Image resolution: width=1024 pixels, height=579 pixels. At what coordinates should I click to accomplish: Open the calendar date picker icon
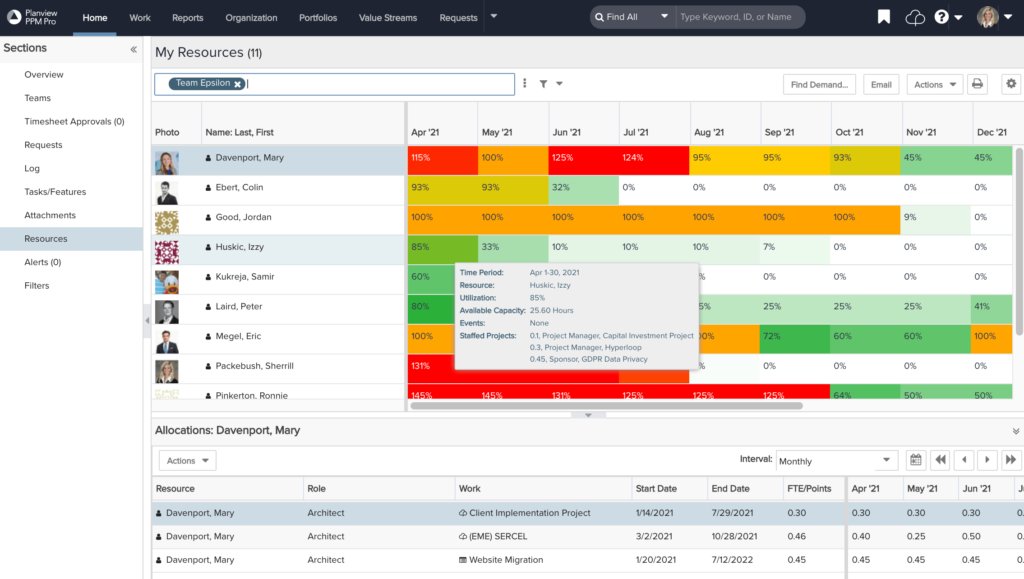click(916, 460)
